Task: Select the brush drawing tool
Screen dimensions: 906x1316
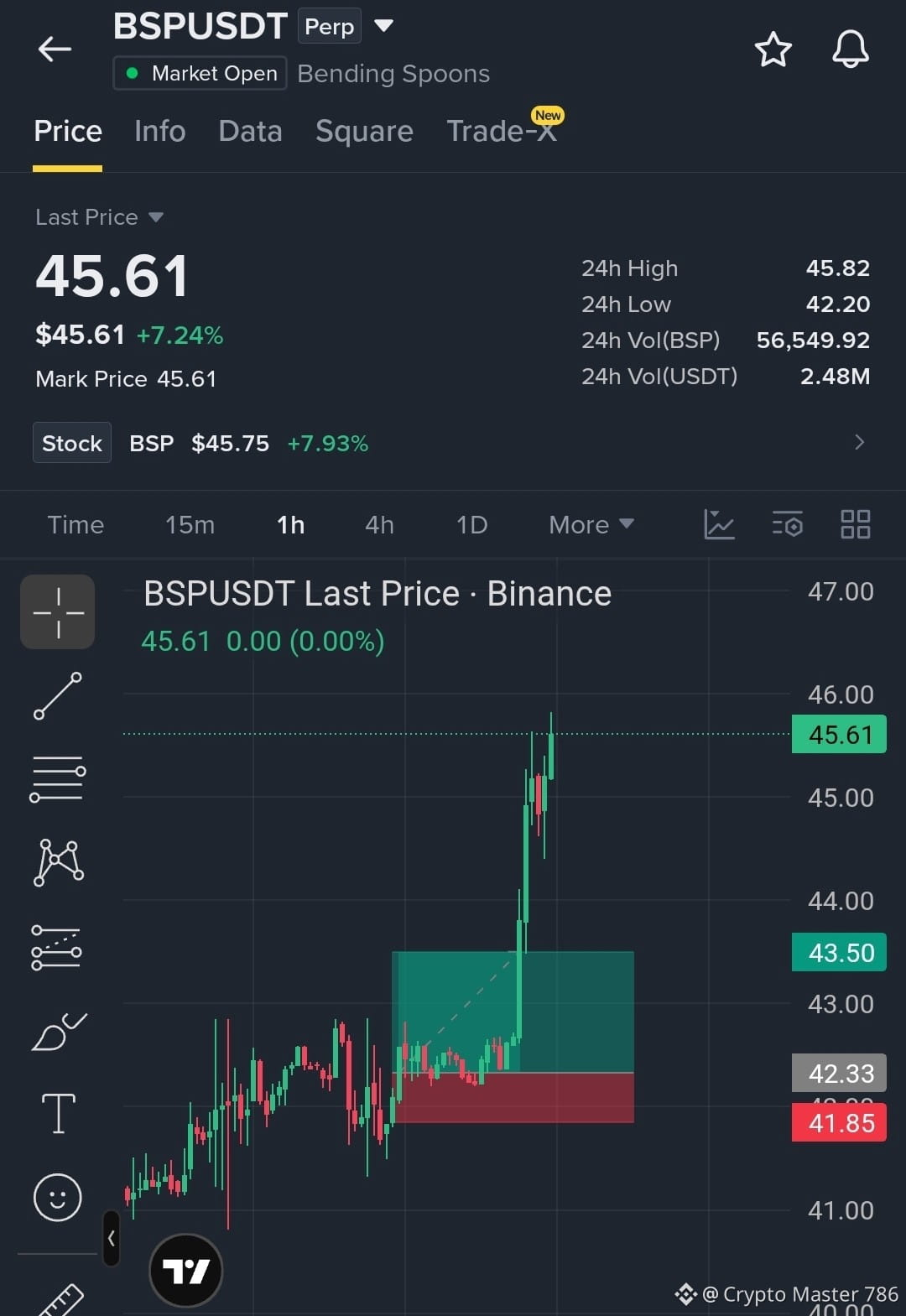Action: (x=58, y=1031)
